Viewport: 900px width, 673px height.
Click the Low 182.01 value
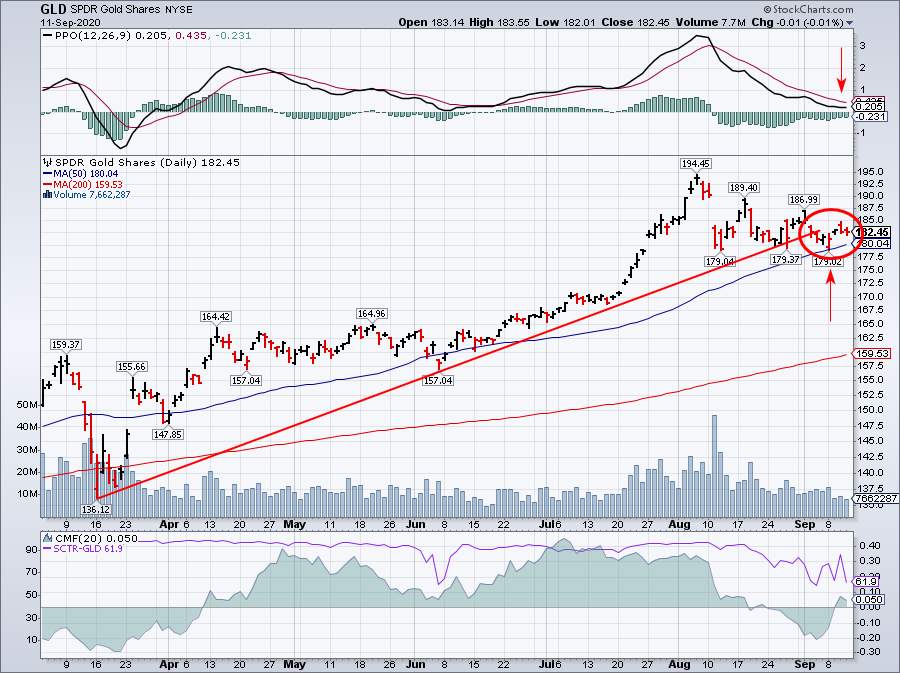[x=564, y=23]
